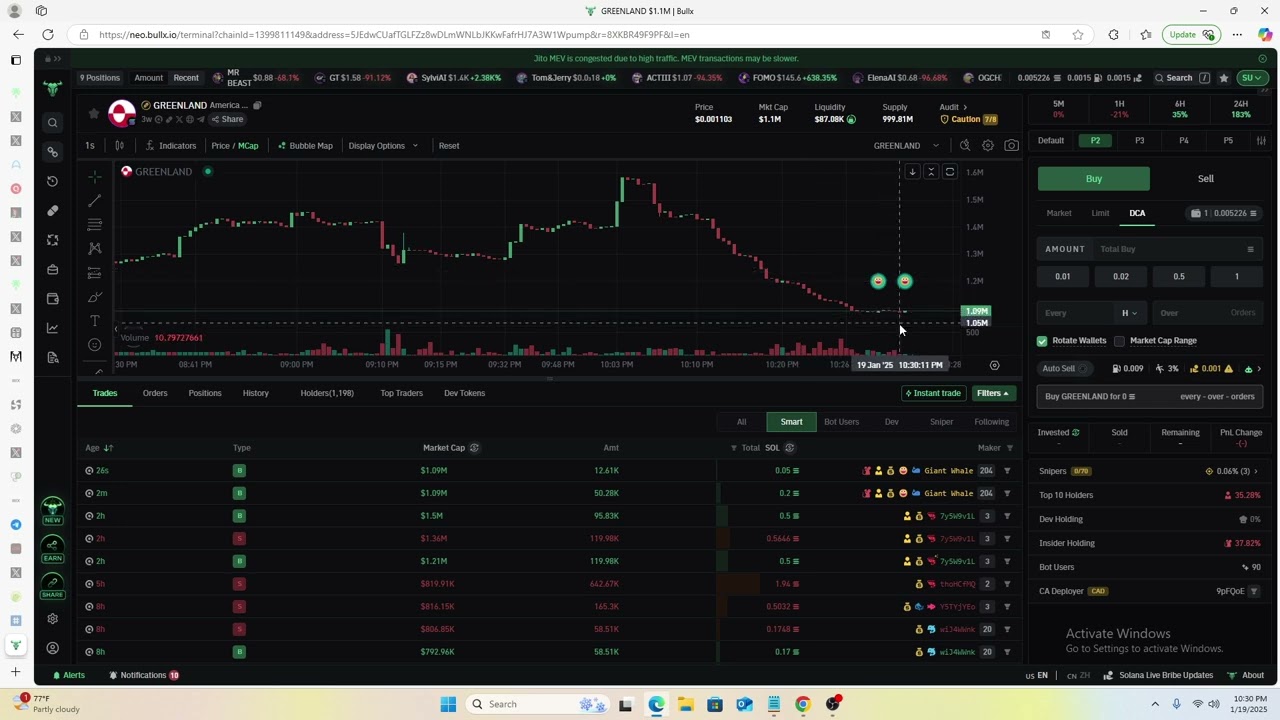Screen dimensions: 1280x720
Task: Switch to the Orders tab
Action: click(x=155, y=393)
